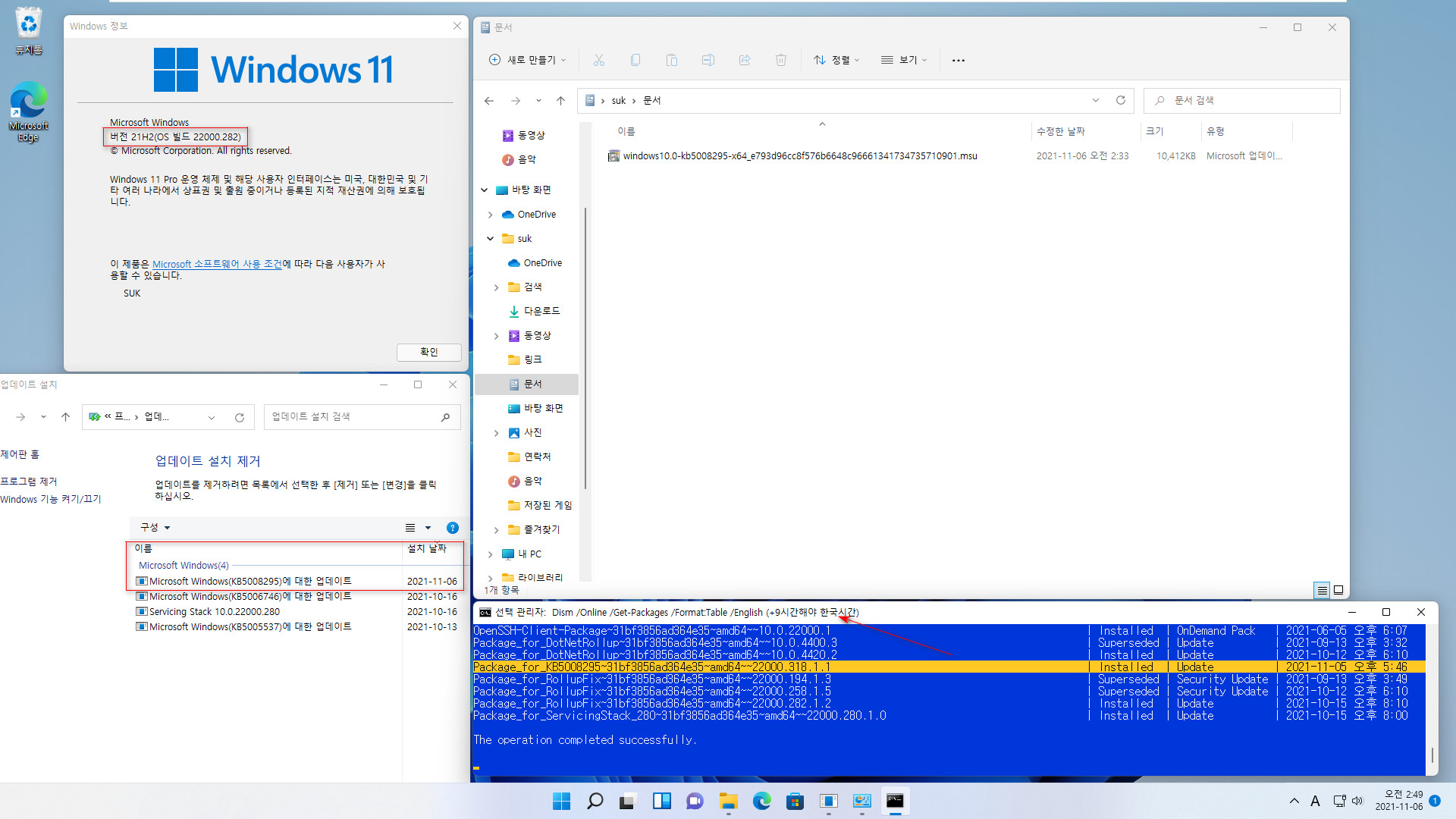Viewport: 1456px width, 819px height.
Task: Click the Copy icon in Explorer toolbar
Action: click(635, 60)
